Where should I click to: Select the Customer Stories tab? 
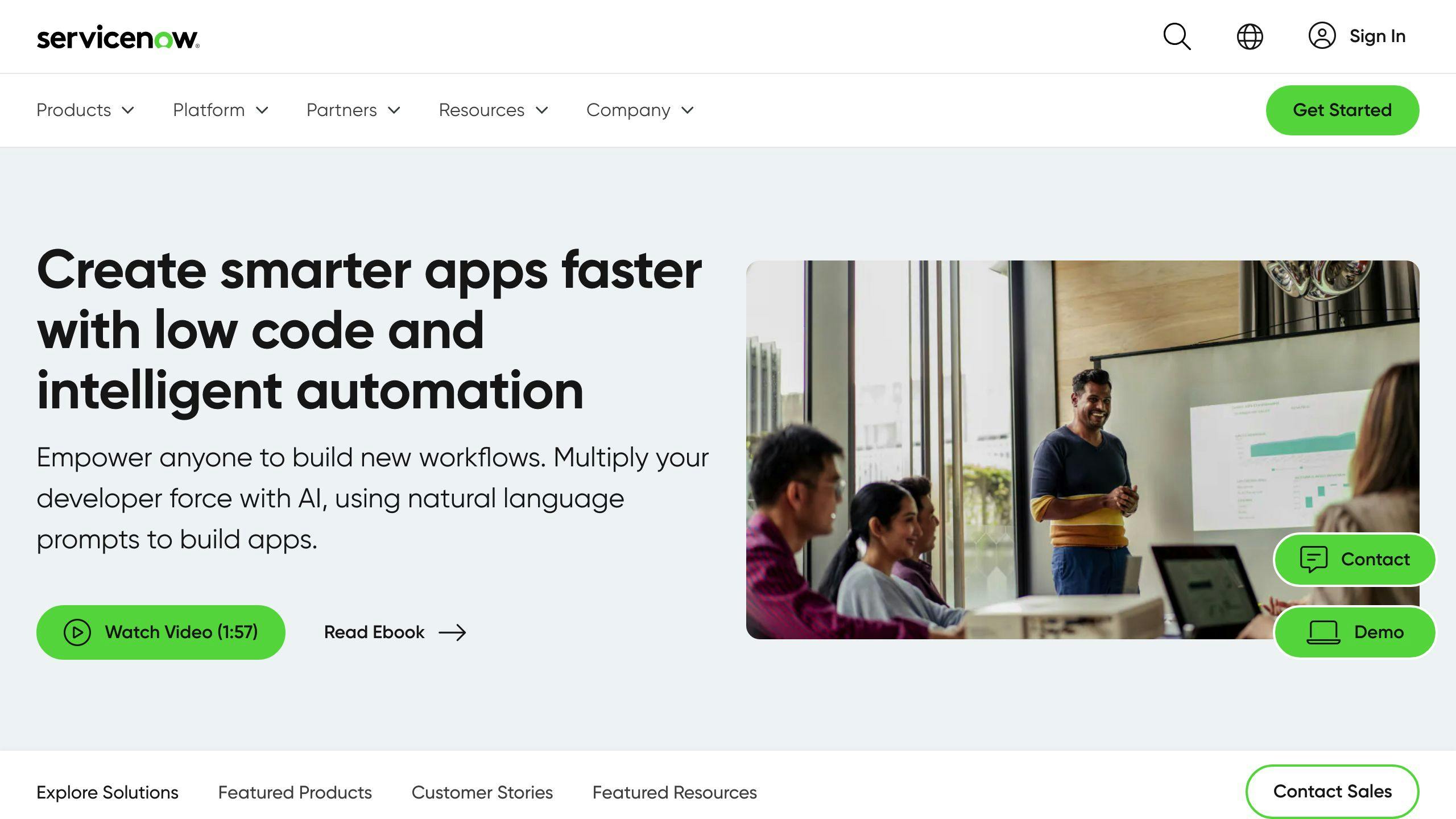482,792
